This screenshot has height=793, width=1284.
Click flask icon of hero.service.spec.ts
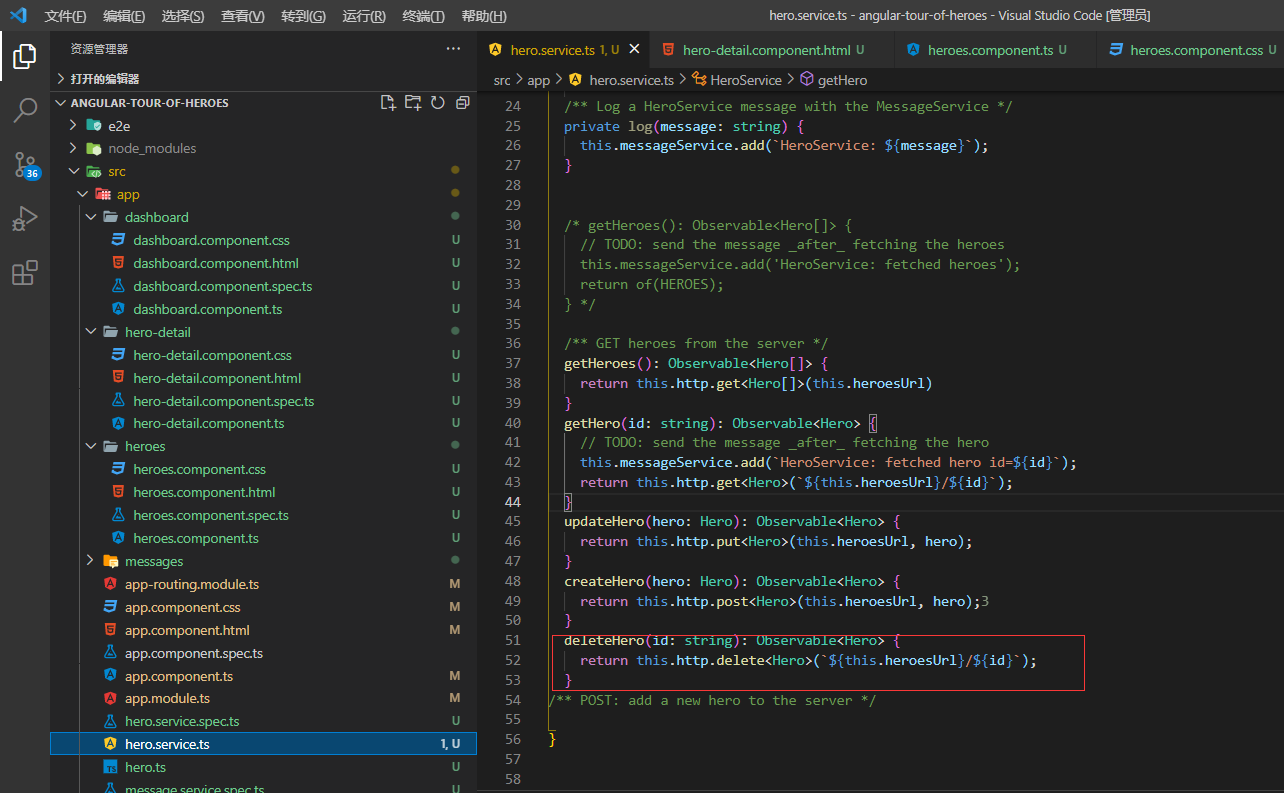(x=110, y=721)
